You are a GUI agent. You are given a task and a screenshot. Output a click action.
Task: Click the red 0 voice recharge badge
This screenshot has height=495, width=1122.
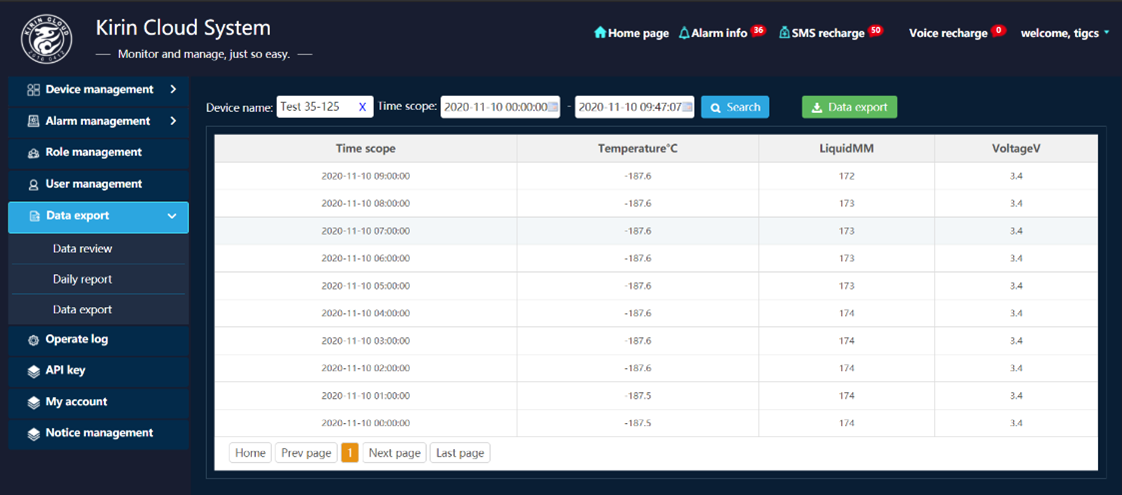click(999, 31)
